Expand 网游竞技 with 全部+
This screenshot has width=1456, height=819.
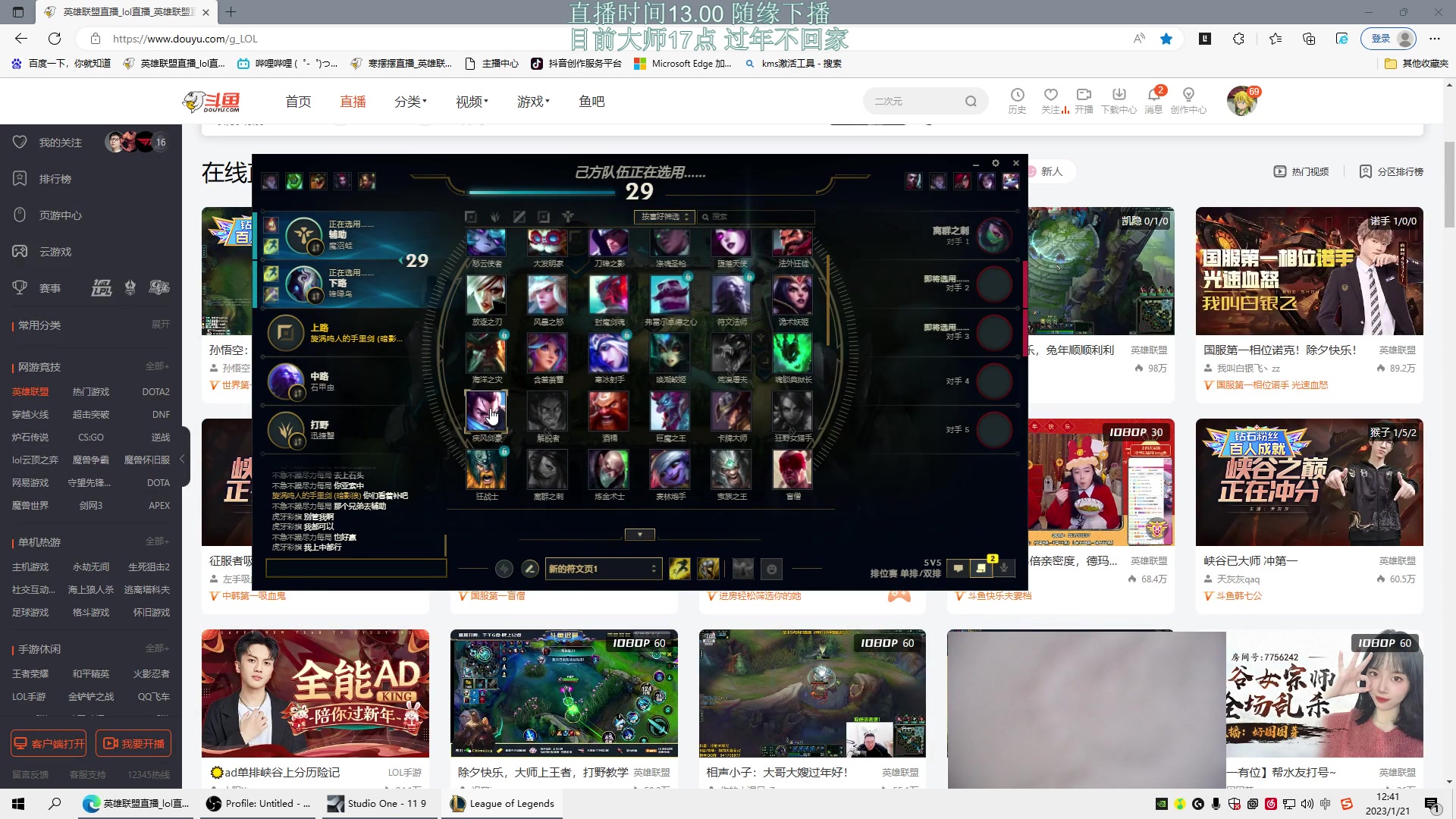pos(157,366)
